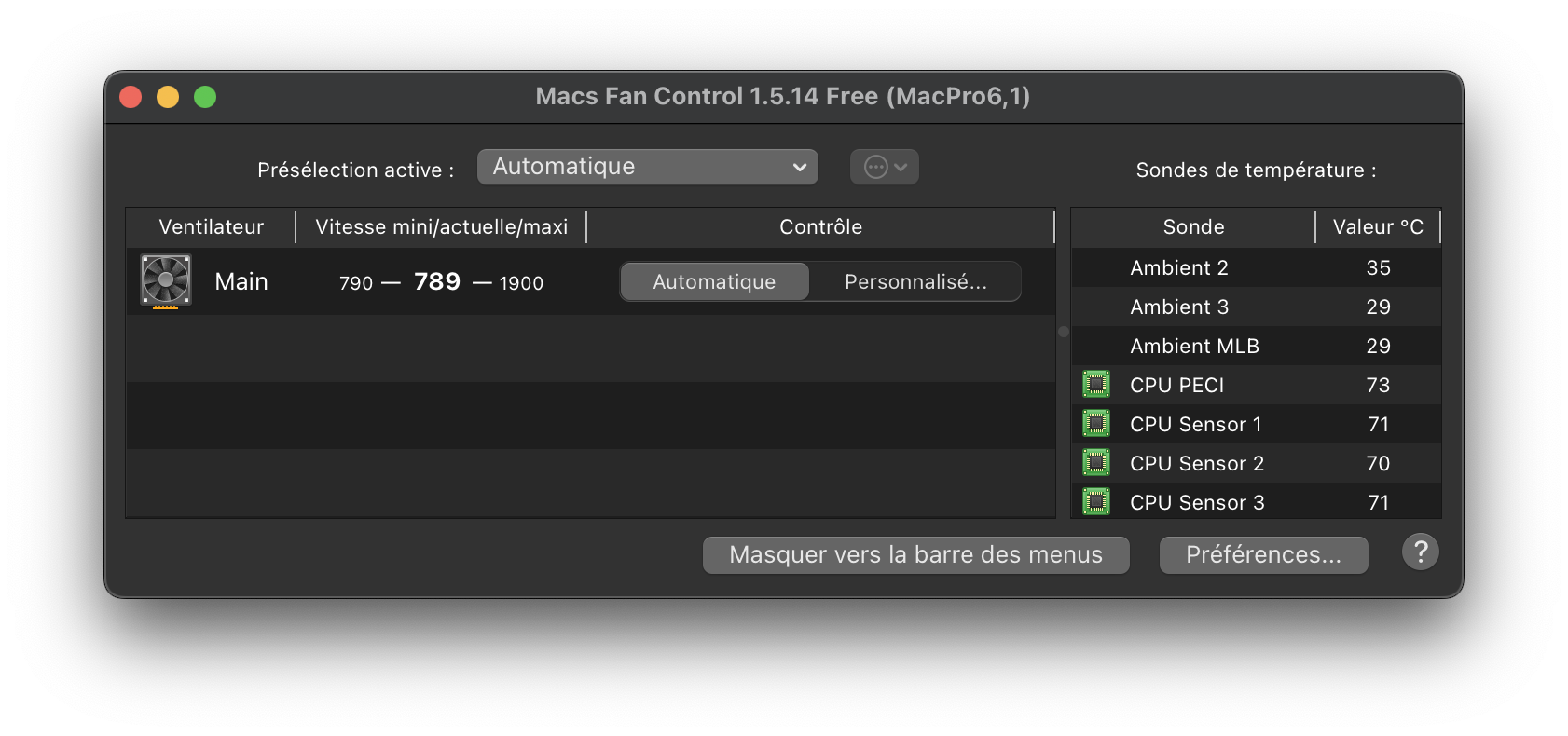This screenshot has height=736, width=1568.
Task: Click the CPU Sensor 3 chip icon
Action: [1096, 501]
